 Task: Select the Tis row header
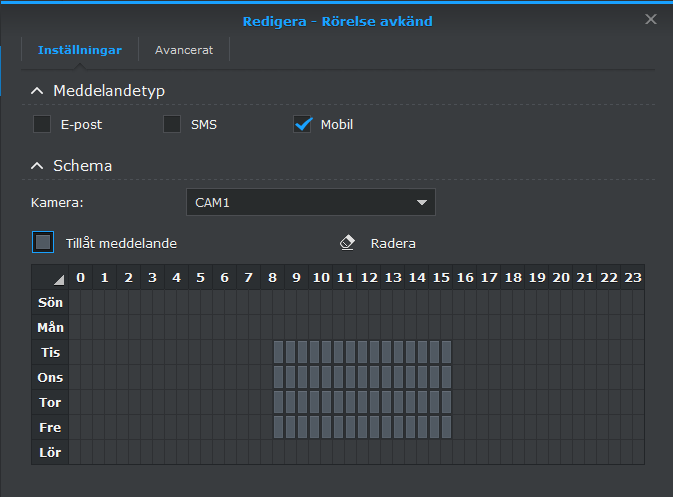pos(50,352)
